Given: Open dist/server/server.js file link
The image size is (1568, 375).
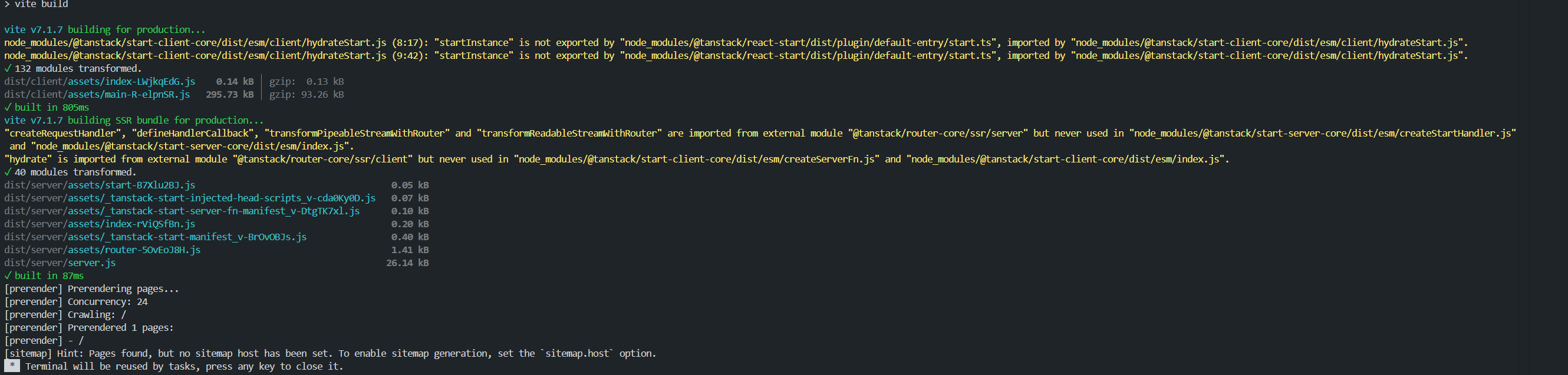Looking at the screenshot, I should click(x=60, y=263).
